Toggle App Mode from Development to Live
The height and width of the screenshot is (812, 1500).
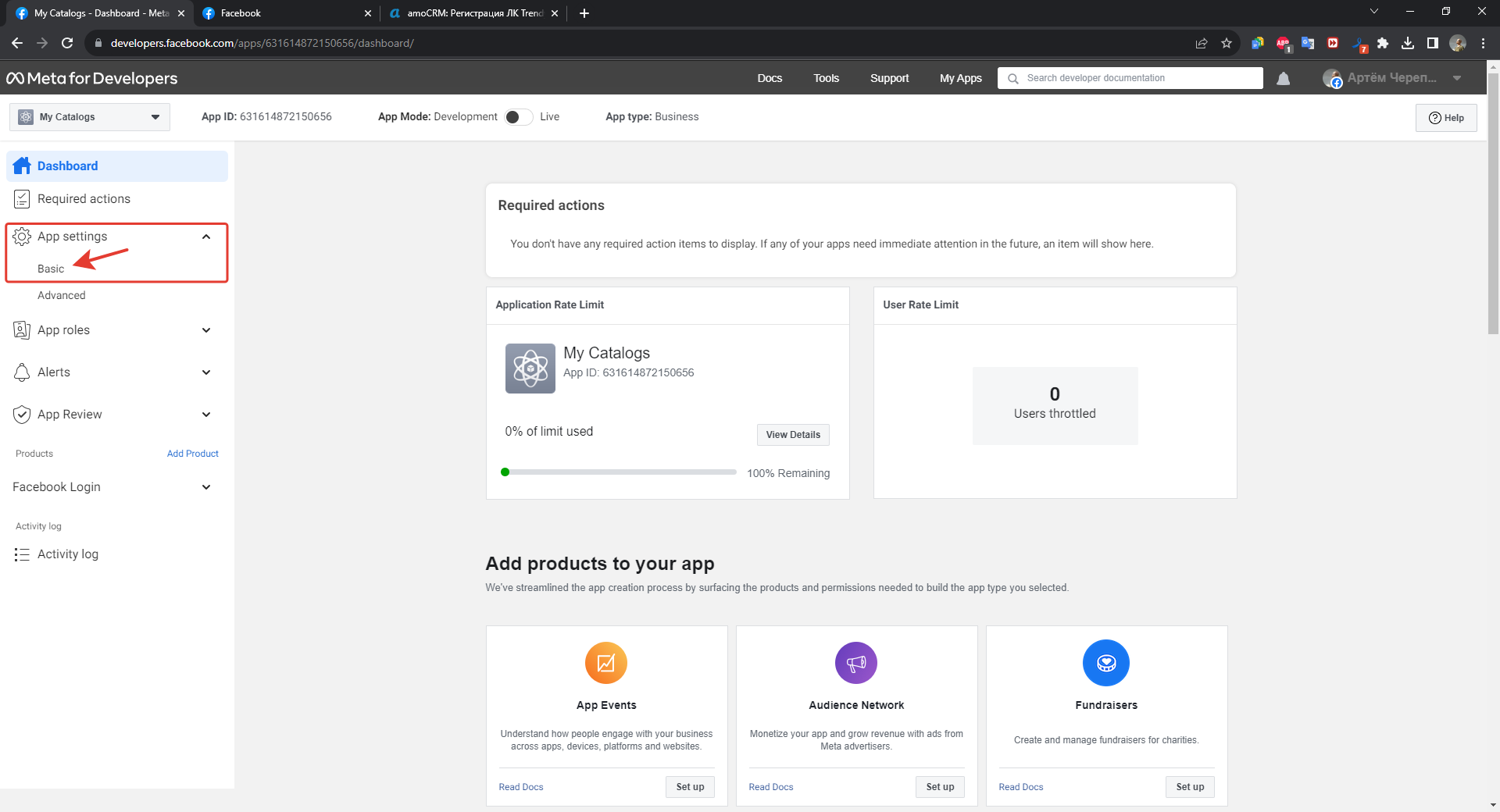point(518,117)
